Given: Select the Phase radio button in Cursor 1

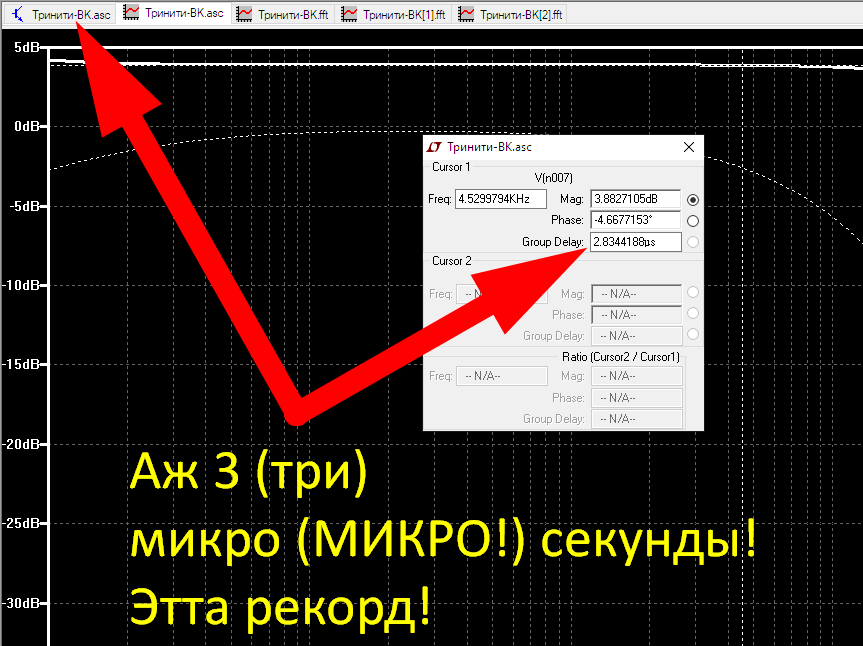Looking at the screenshot, I should coord(693,220).
